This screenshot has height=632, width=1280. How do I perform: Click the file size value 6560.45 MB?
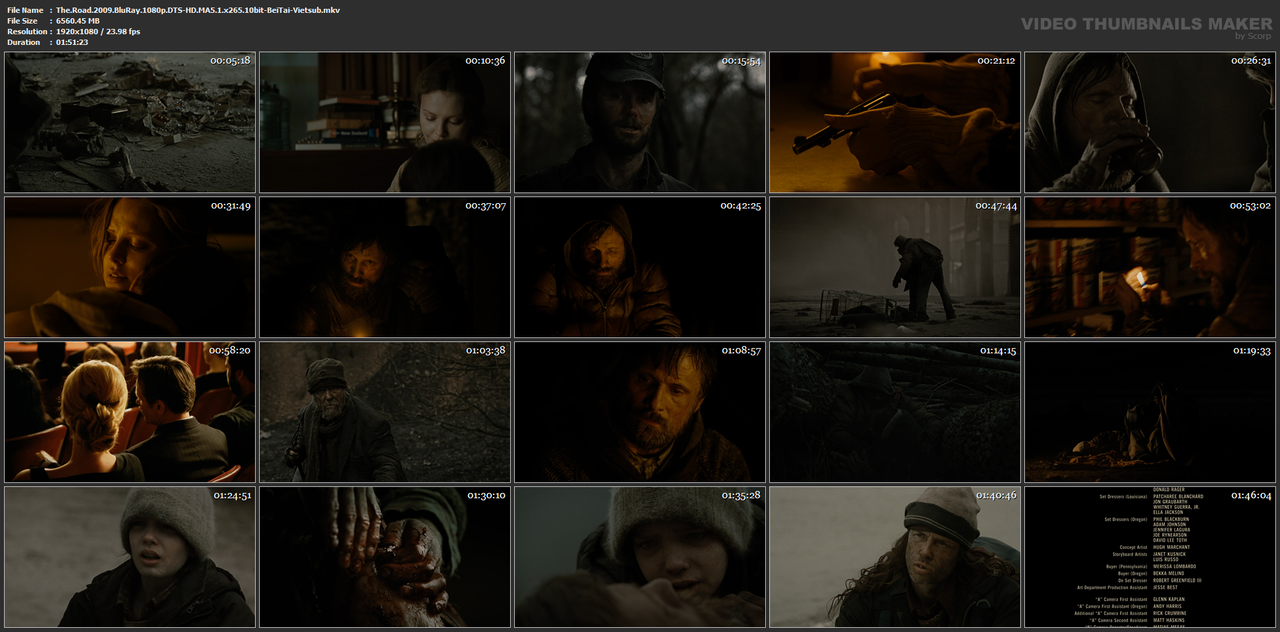[x=78, y=20]
